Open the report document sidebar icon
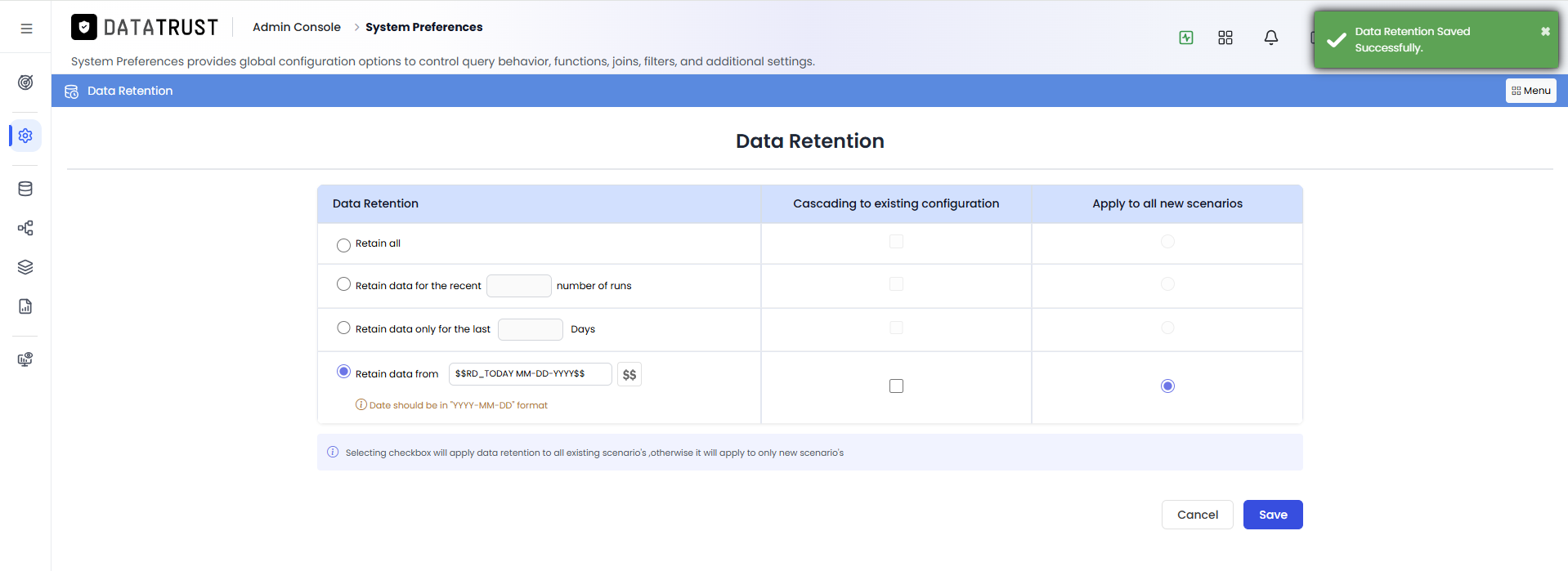The width and height of the screenshot is (1568, 571). [25, 306]
